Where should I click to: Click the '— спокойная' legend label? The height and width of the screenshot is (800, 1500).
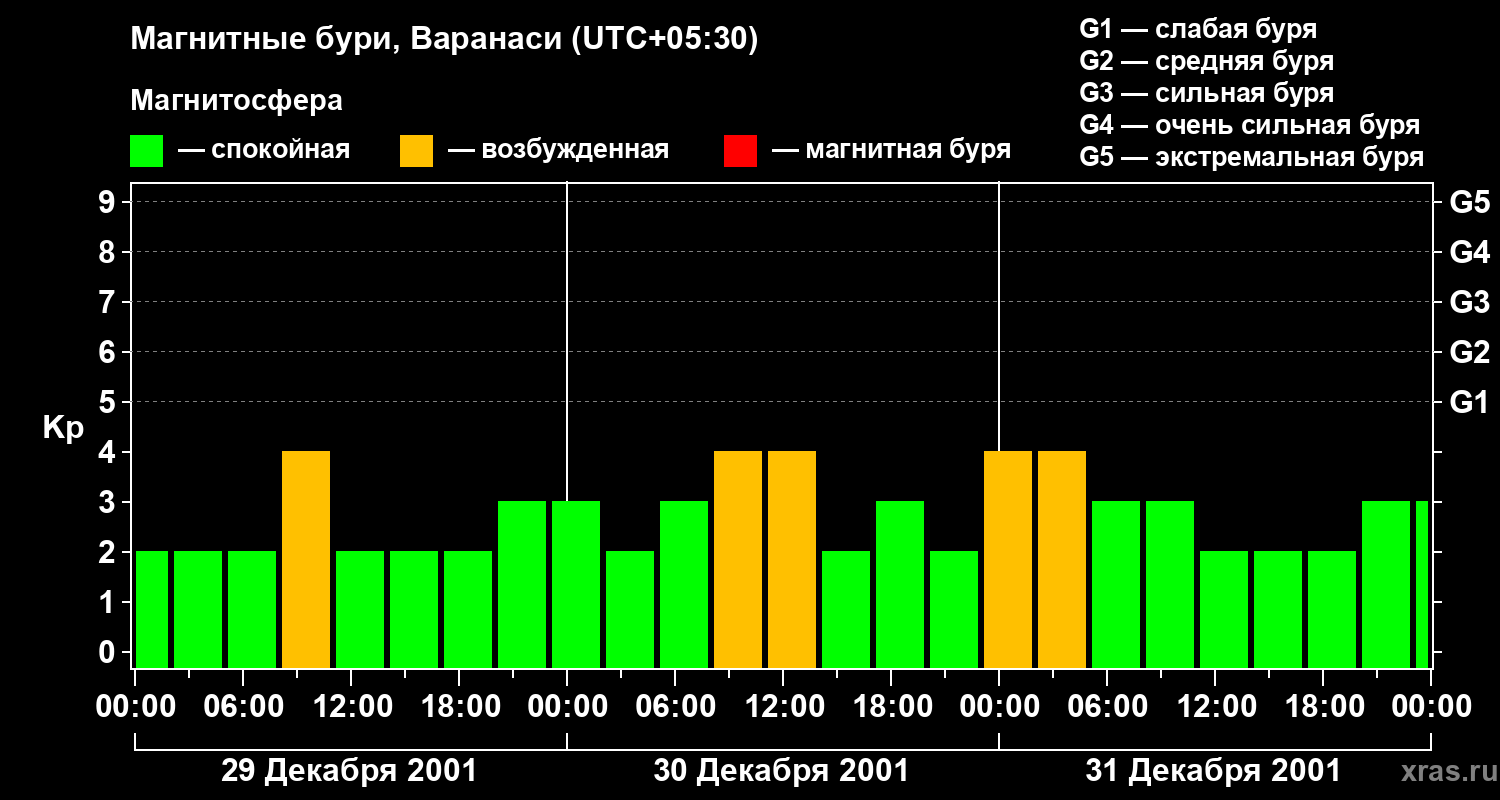pos(264,150)
